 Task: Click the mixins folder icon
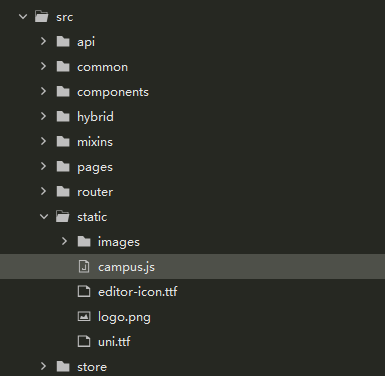point(63,141)
